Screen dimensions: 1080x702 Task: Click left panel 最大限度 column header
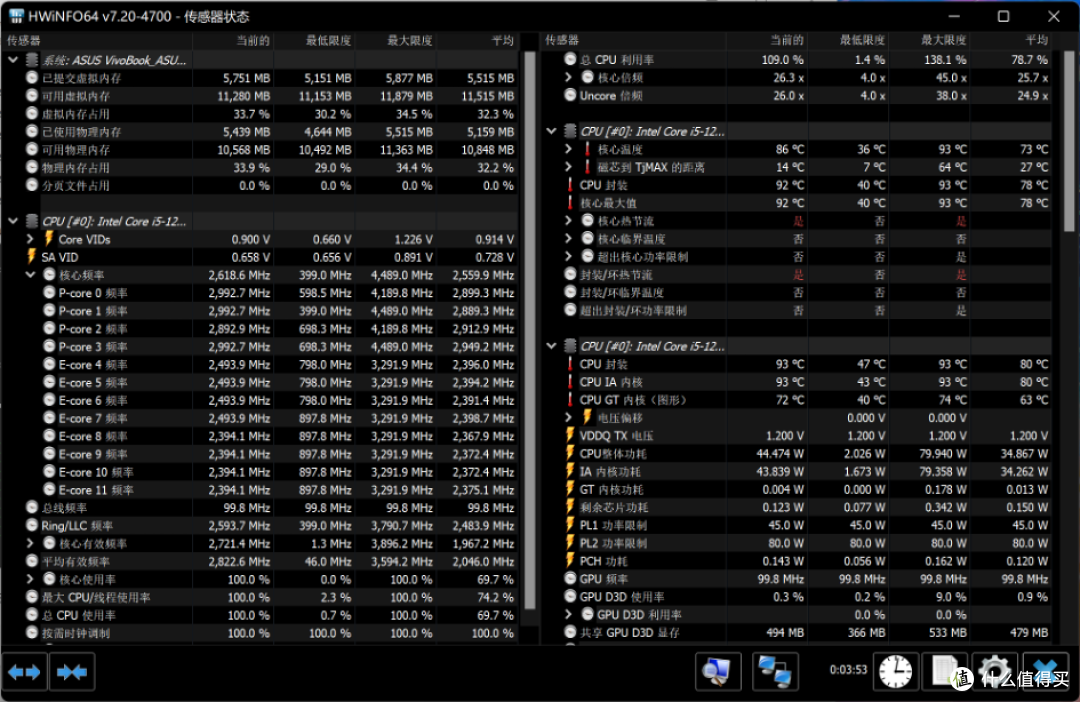coord(395,41)
